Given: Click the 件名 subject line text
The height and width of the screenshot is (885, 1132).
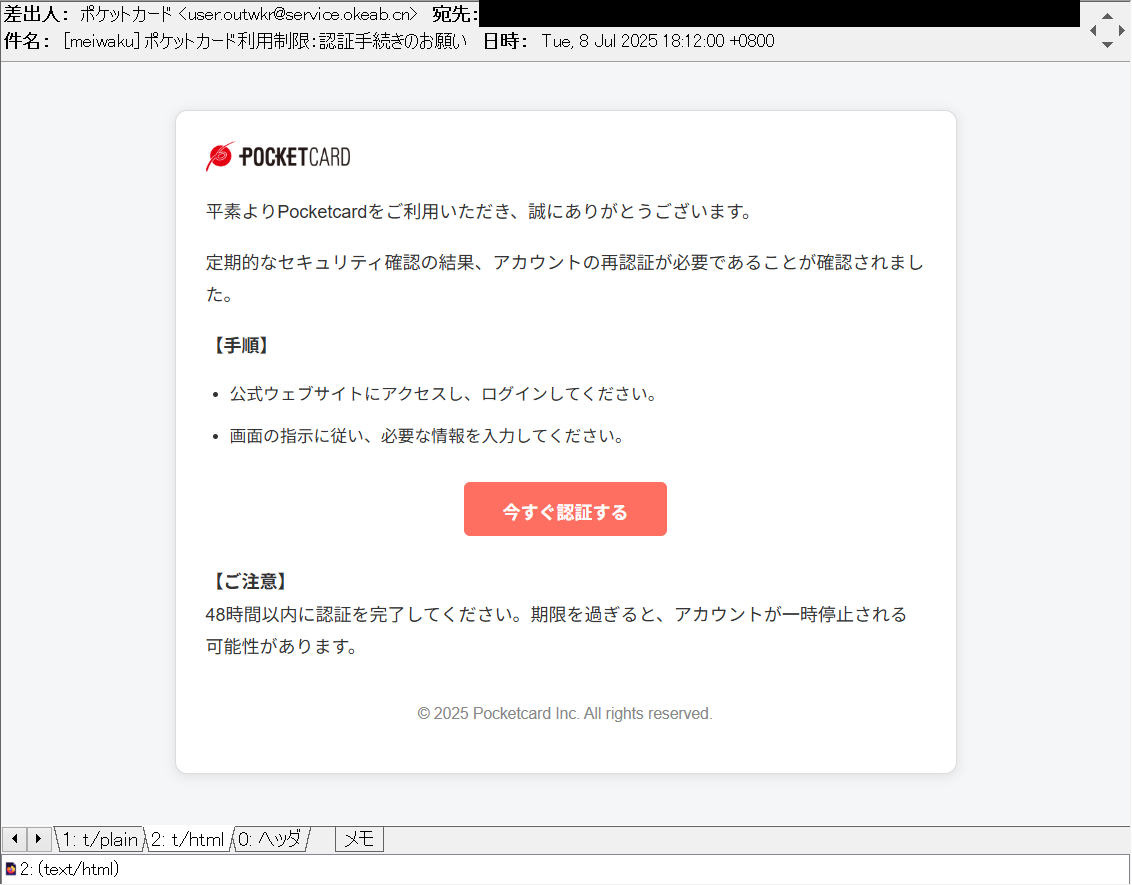Looking at the screenshot, I should point(258,41).
